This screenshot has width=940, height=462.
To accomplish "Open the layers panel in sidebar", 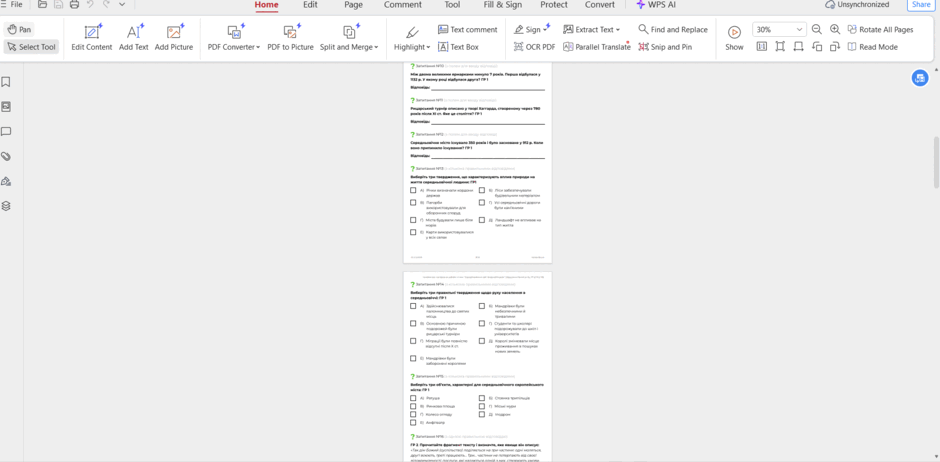I will (6, 206).
